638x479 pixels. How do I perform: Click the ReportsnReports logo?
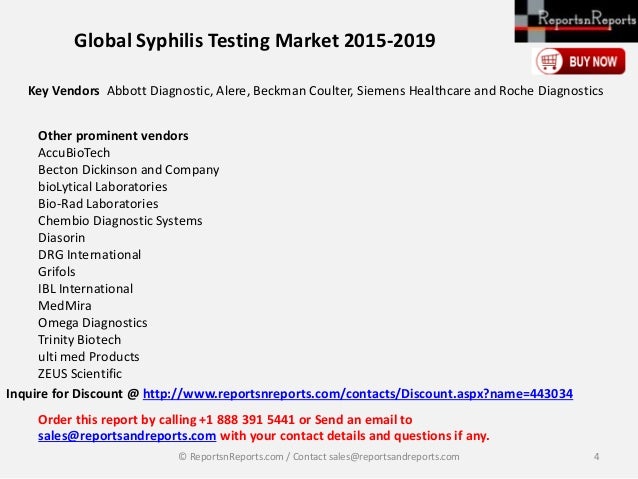click(x=576, y=21)
